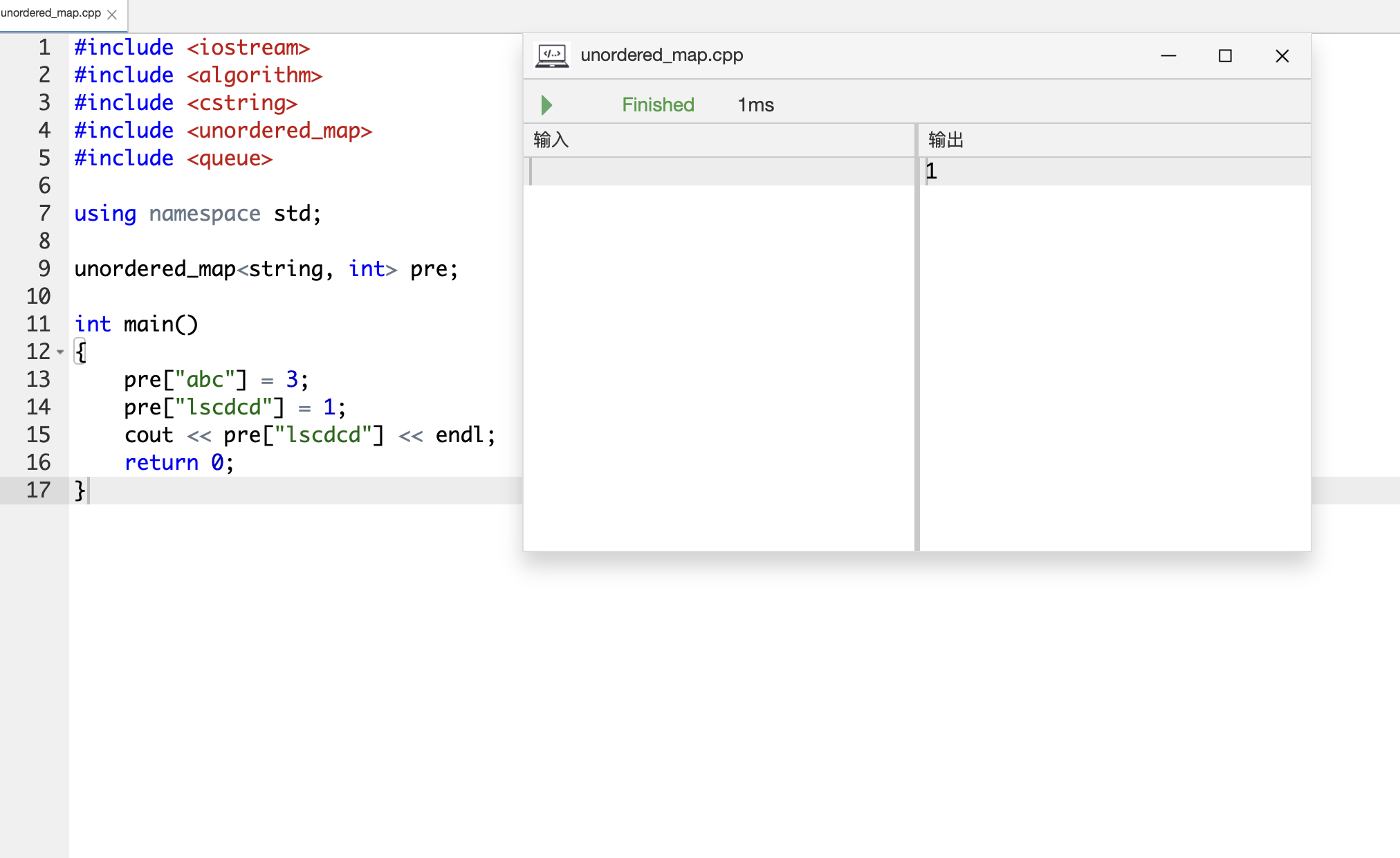The width and height of the screenshot is (1400, 858).
Task: Click the pre["abc"] = 3; statement
Action: [217, 380]
